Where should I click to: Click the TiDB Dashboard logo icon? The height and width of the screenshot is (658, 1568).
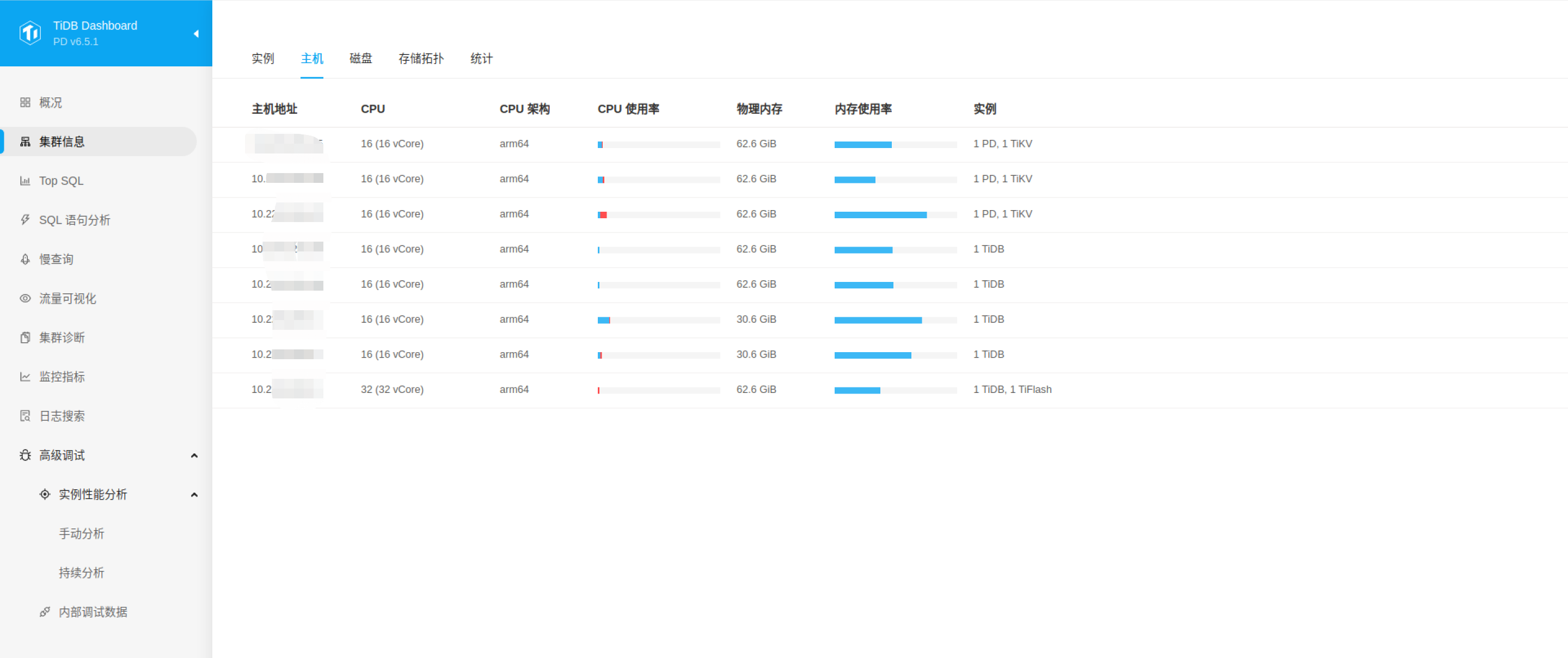[x=30, y=33]
